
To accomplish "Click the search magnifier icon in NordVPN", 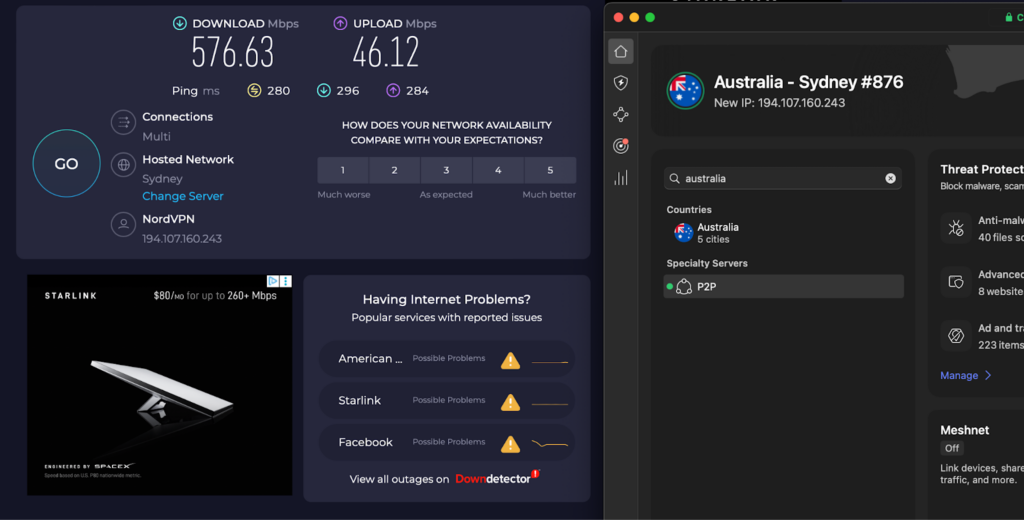I will click(675, 178).
